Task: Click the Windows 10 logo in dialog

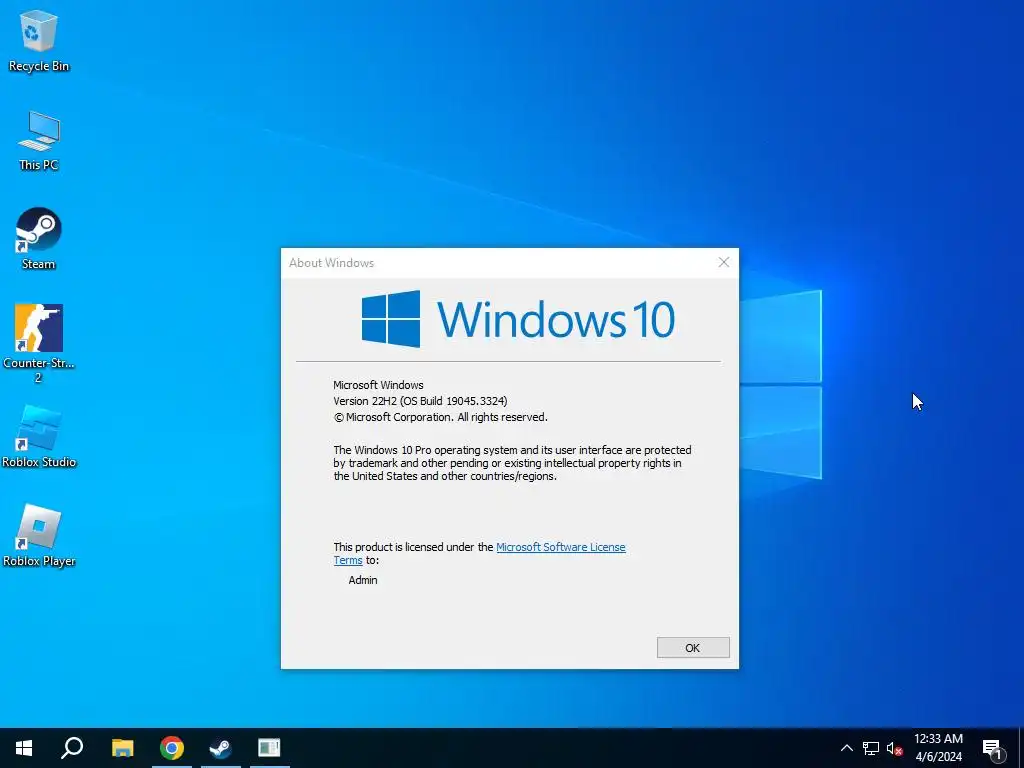Action: click(x=518, y=319)
